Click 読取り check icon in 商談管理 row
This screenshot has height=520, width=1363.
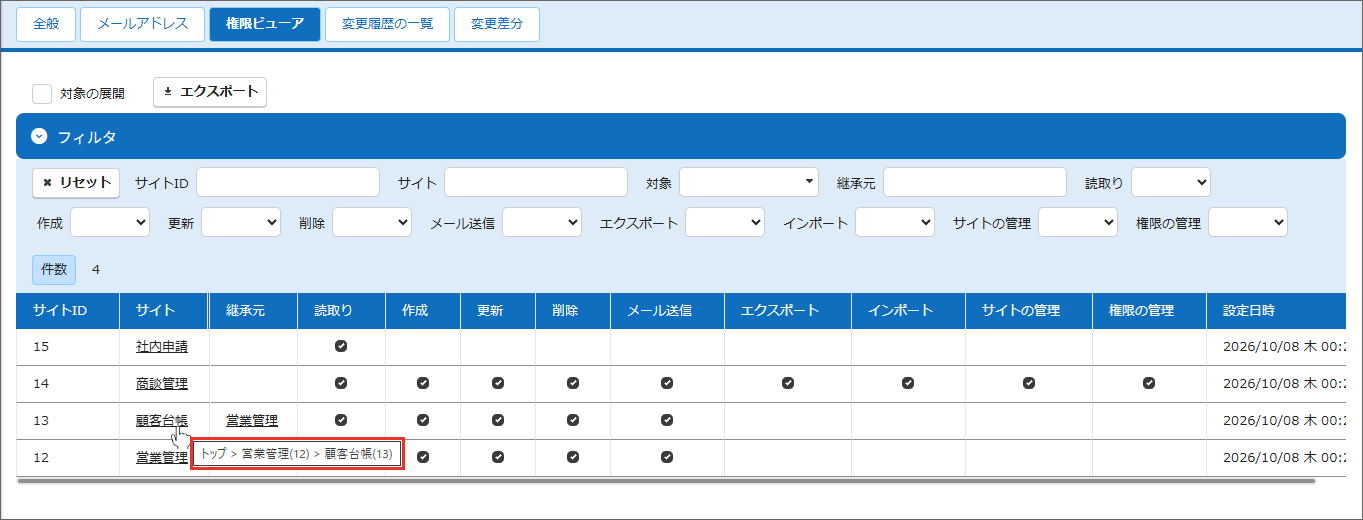[341, 383]
